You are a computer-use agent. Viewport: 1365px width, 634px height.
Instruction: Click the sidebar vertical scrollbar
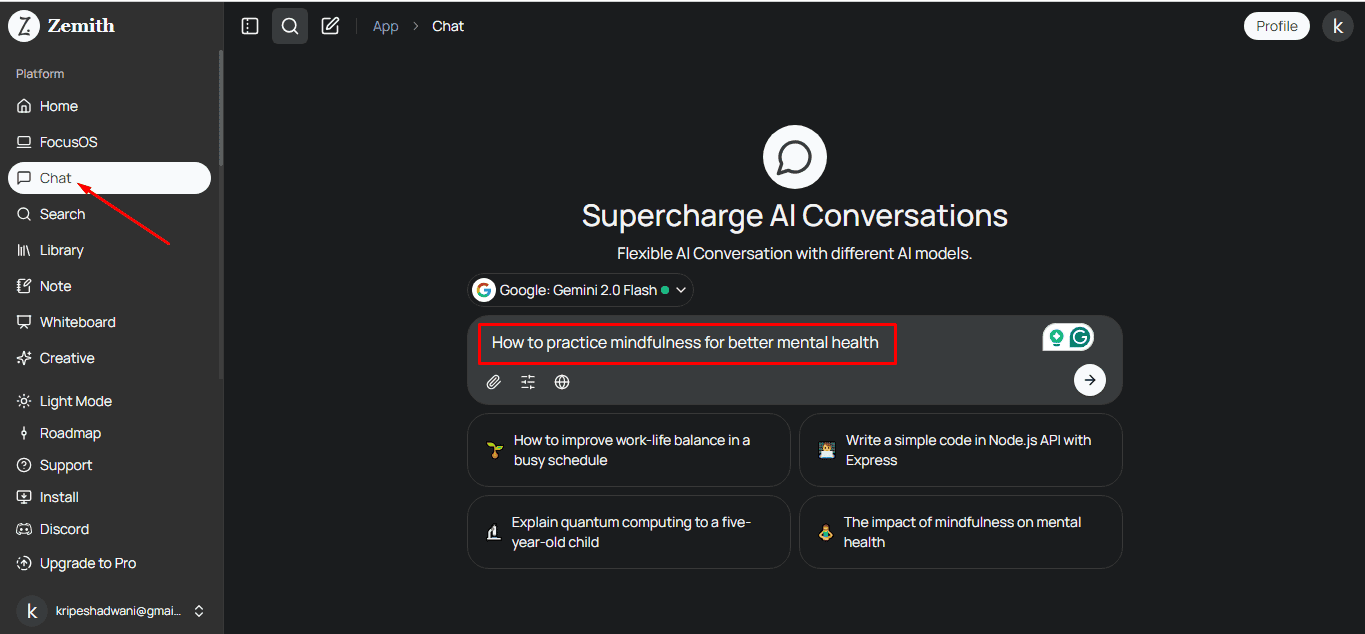pyautogui.click(x=221, y=110)
